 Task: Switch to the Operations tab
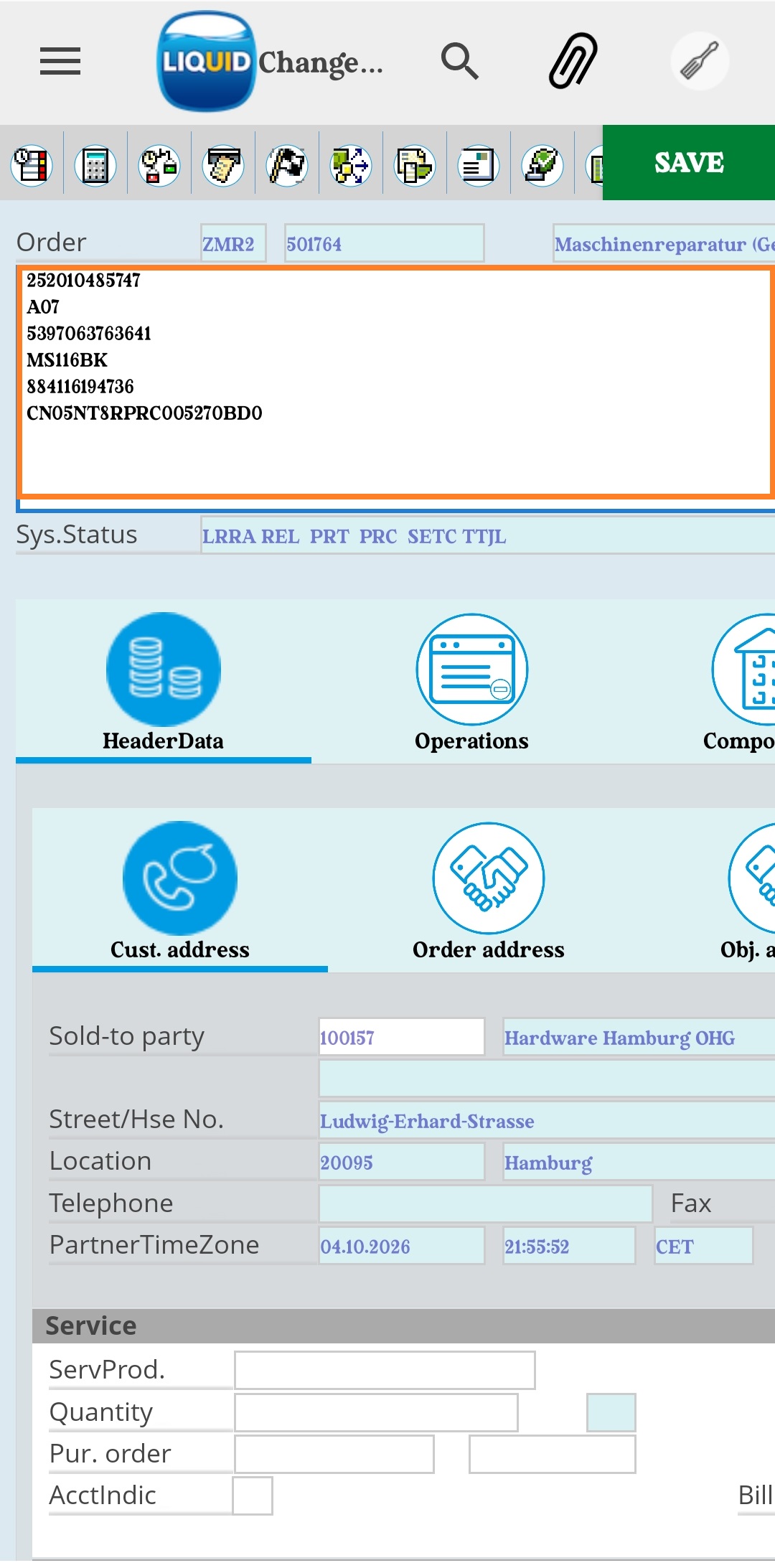pos(472,682)
